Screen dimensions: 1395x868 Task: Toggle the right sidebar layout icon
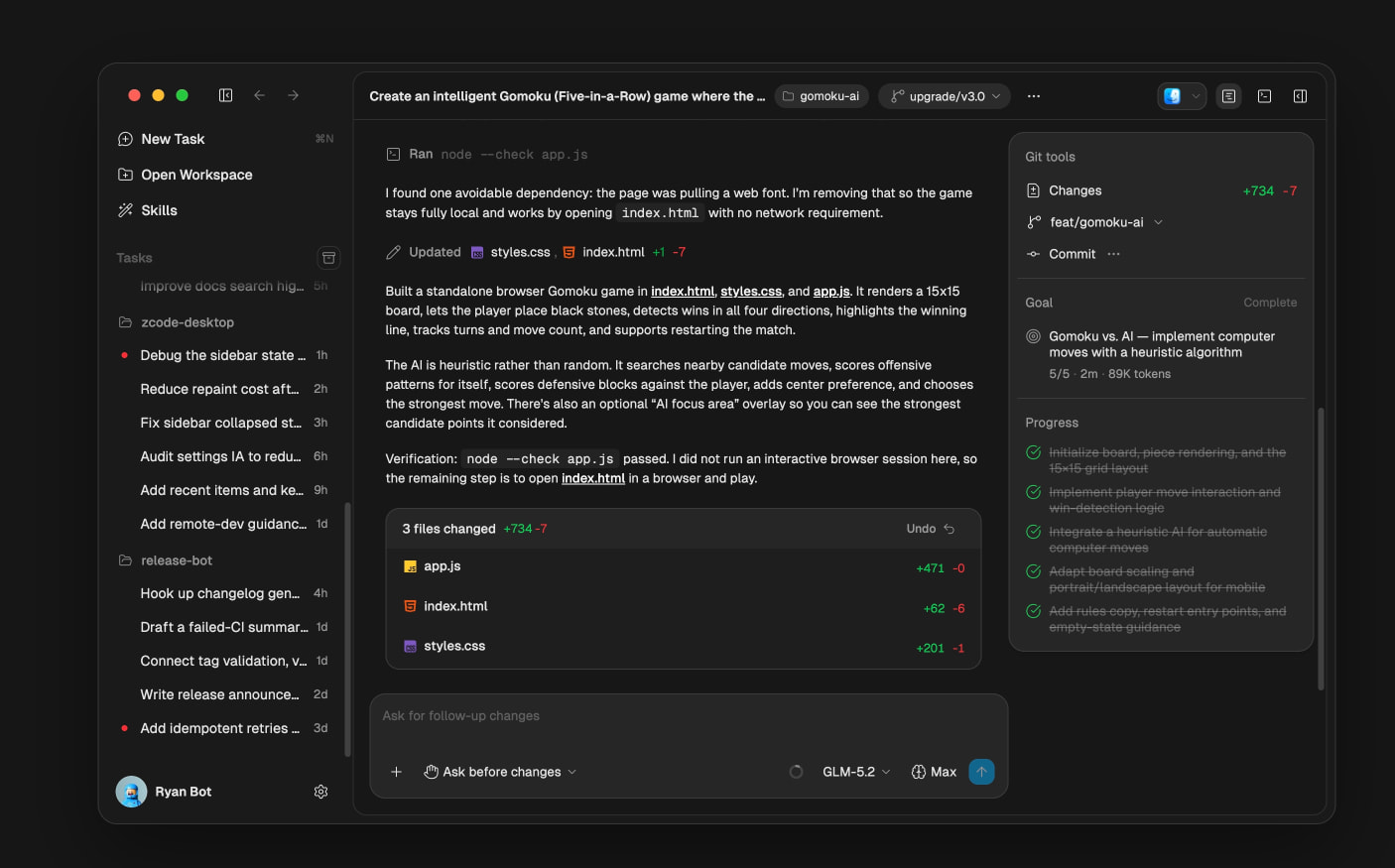[1300, 96]
